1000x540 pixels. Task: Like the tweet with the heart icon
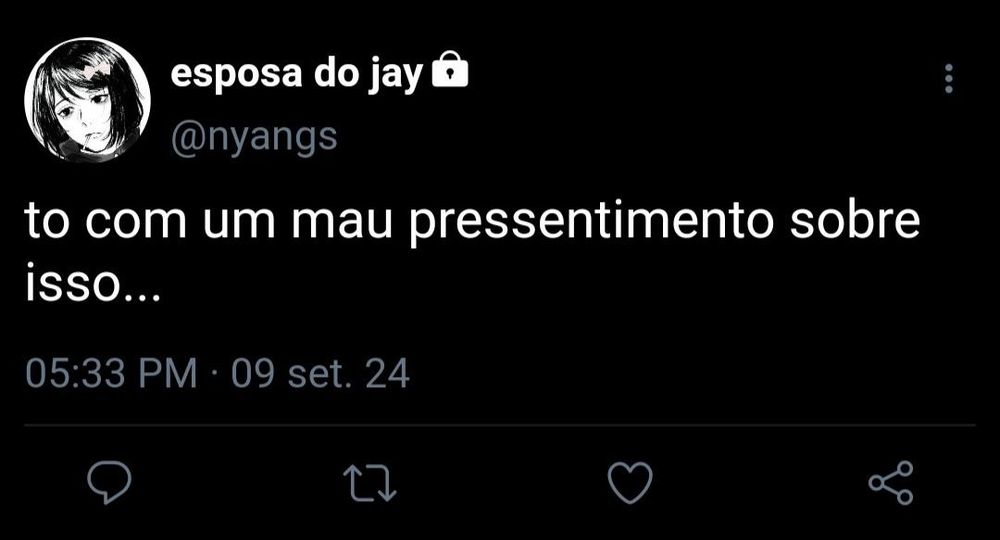[x=629, y=483]
